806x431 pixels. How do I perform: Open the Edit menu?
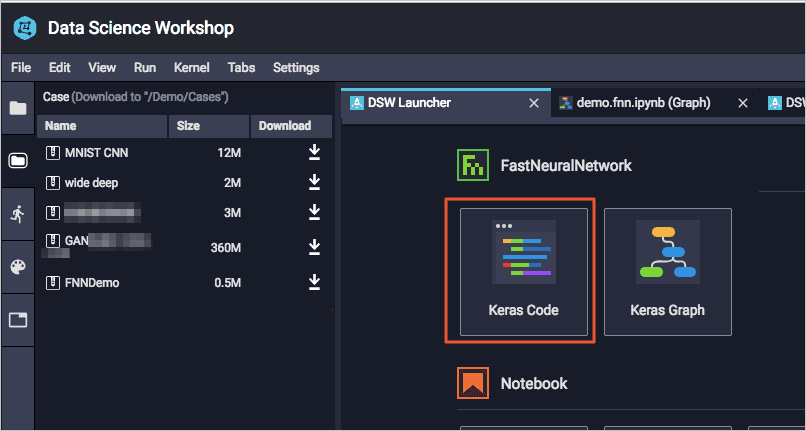60,67
